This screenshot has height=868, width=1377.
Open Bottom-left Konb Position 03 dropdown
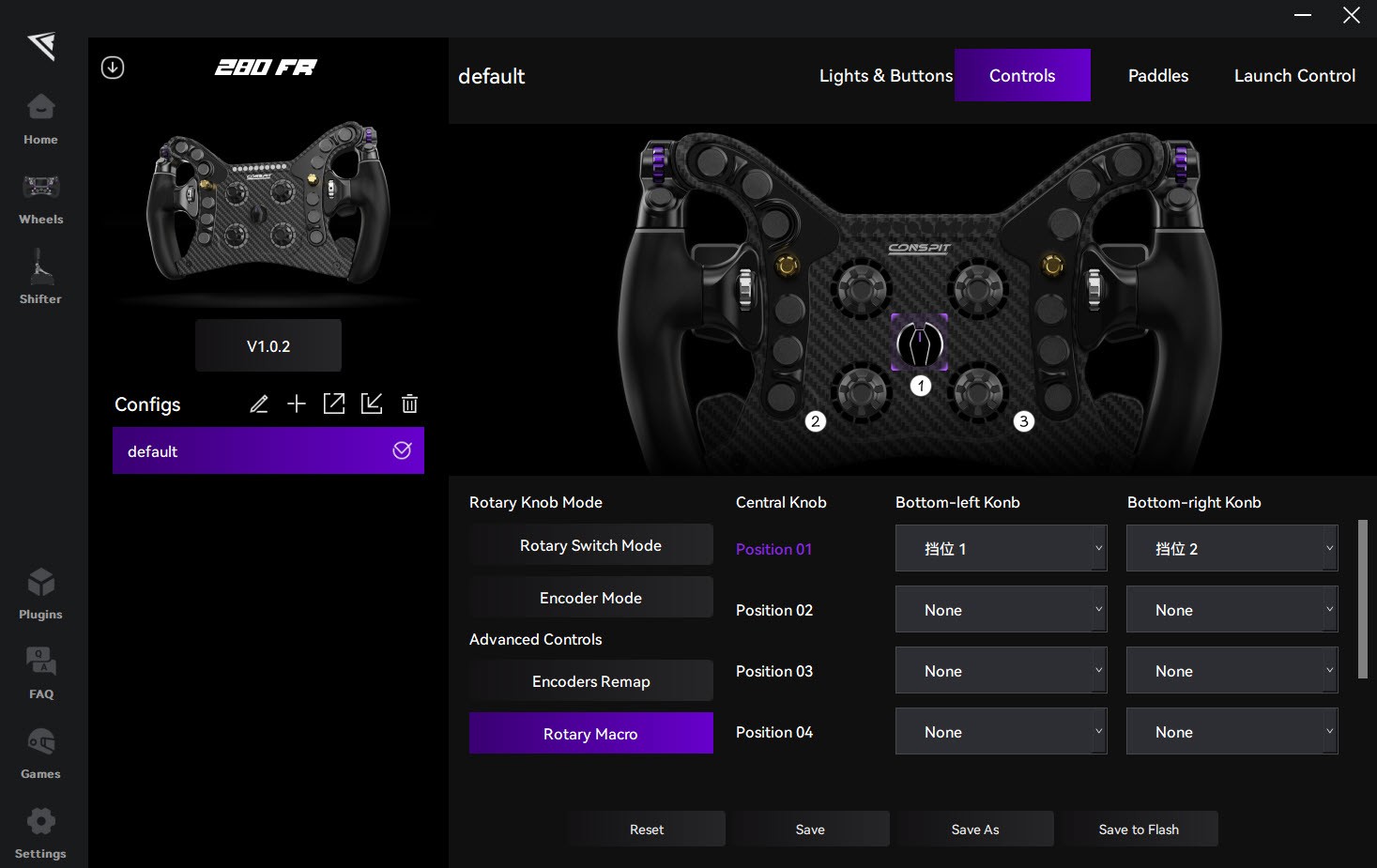1002,670
